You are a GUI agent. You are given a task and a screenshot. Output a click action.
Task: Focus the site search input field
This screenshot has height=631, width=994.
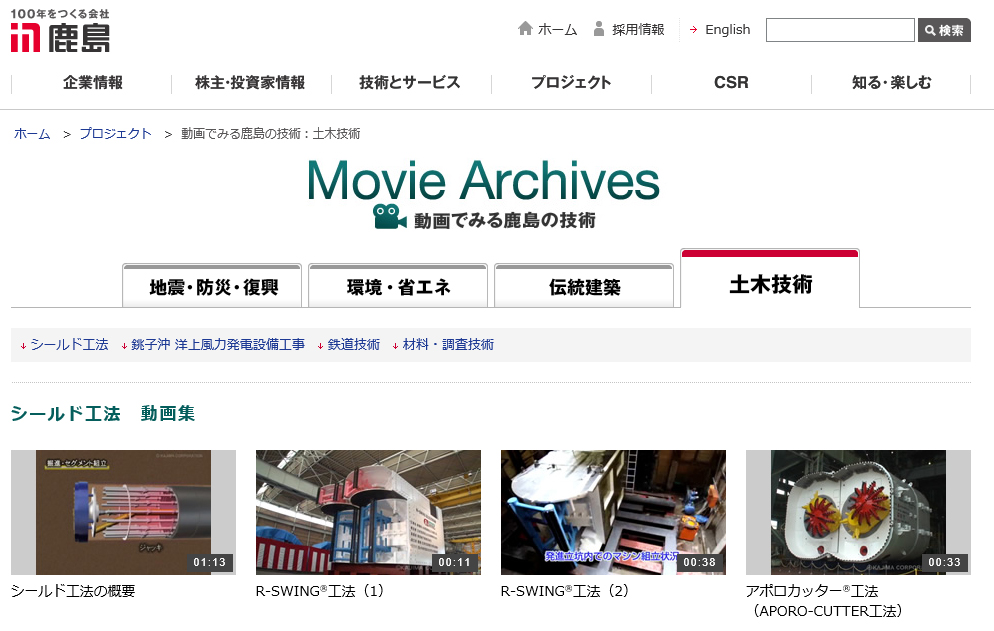click(x=840, y=30)
